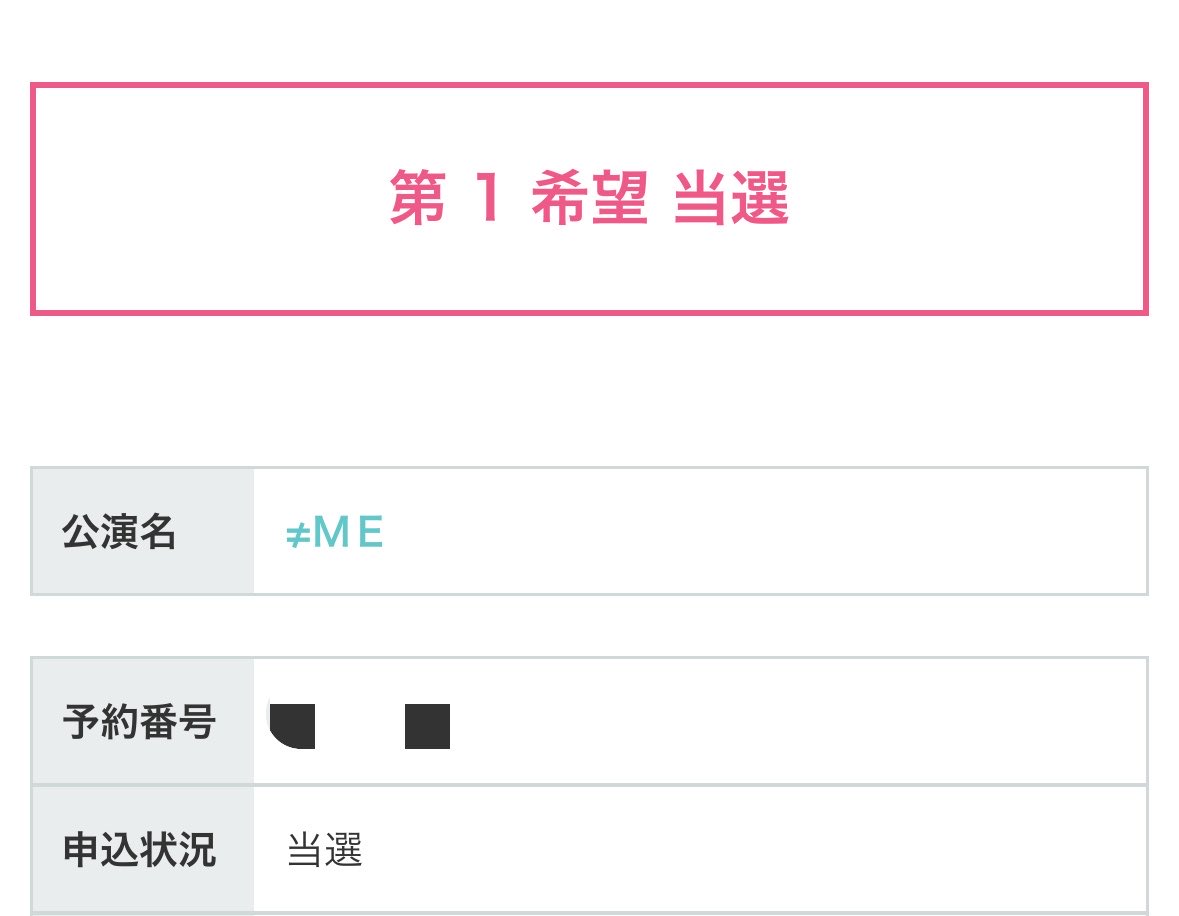Select the 公演名 label cell
The width and height of the screenshot is (1179, 916).
pyautogui.click(x=143, y=531)
